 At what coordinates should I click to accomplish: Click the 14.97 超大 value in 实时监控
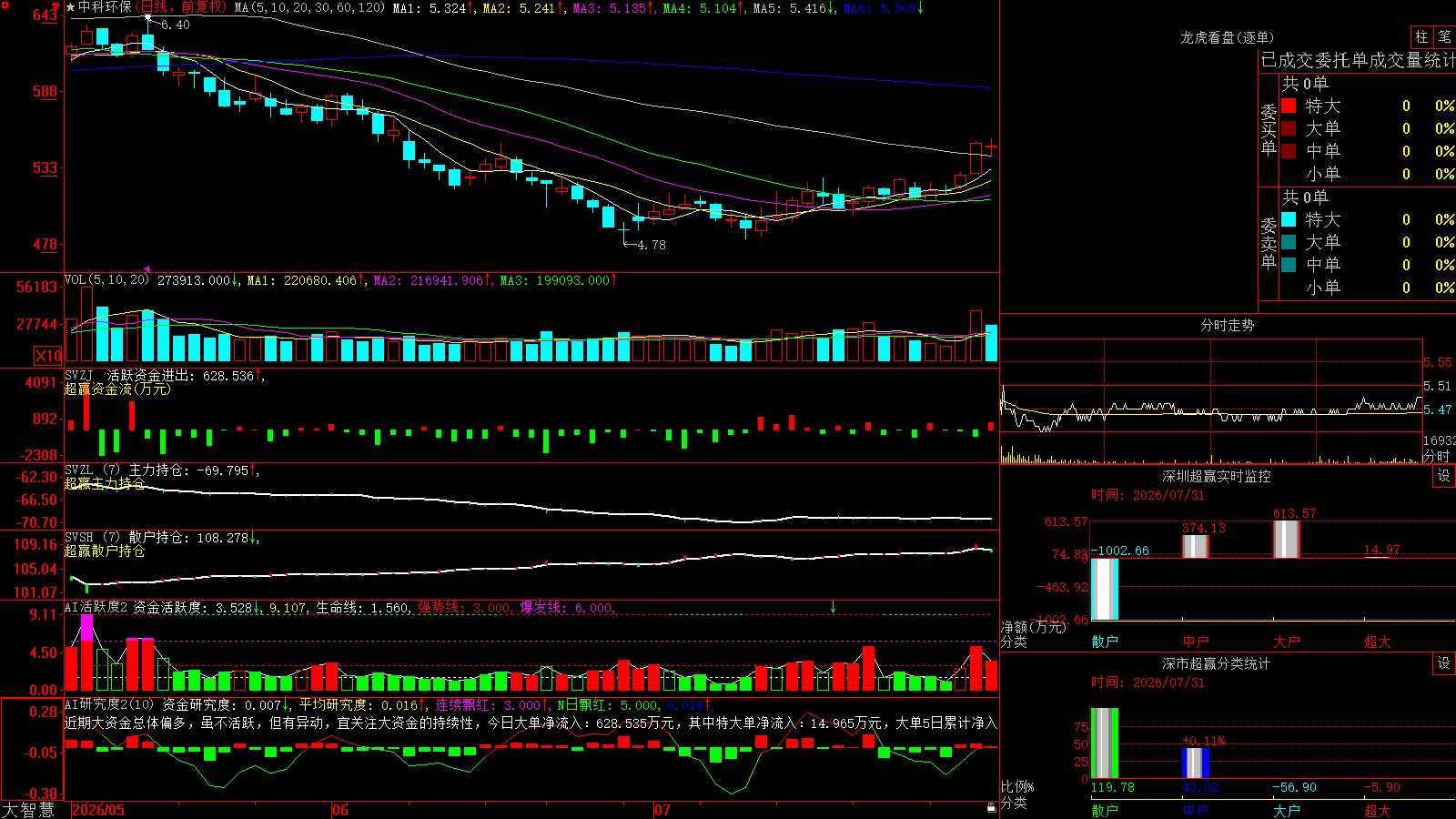[x=1382, y=550]
